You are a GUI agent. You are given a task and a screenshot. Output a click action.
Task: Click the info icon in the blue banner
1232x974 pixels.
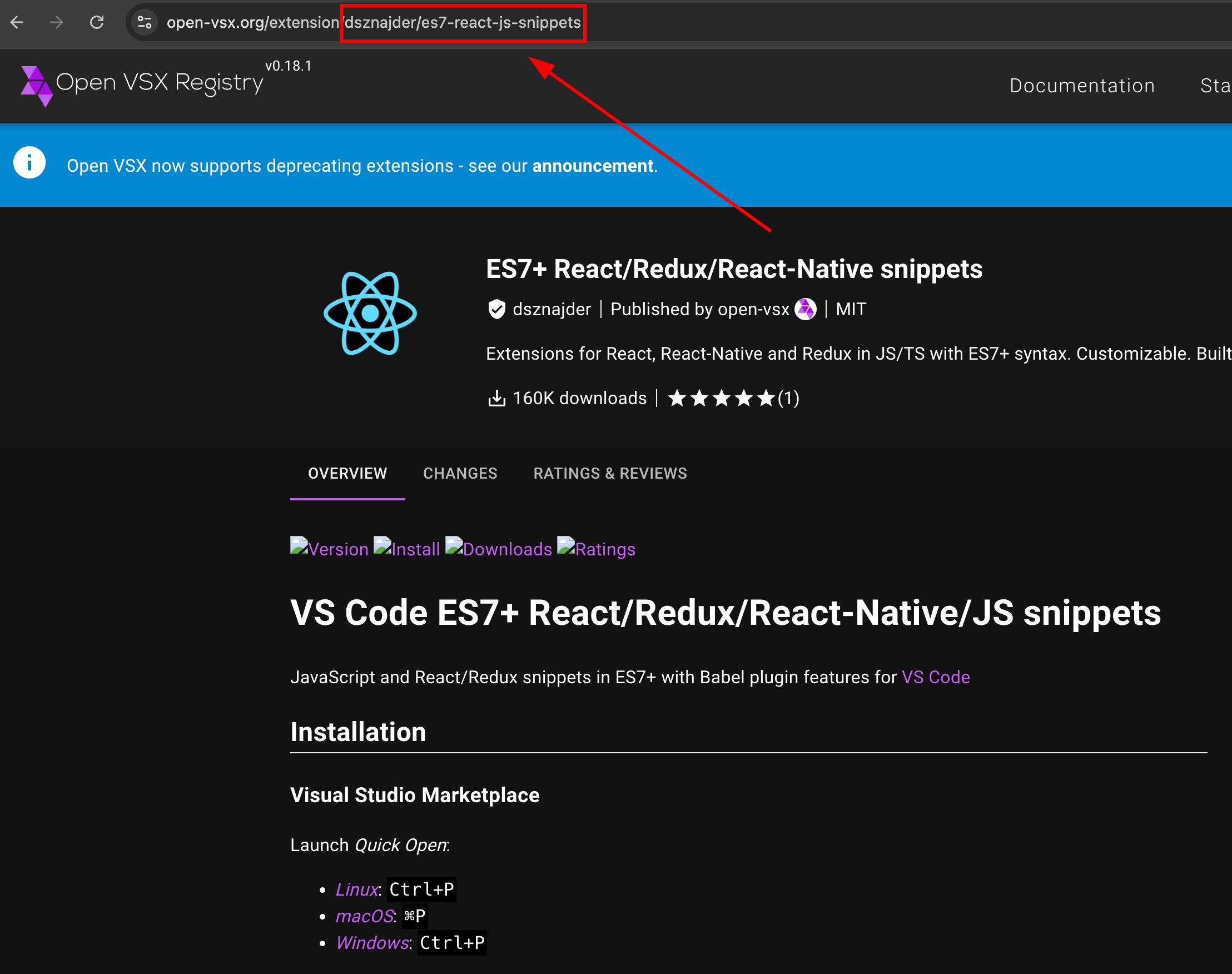pyautogui.click(x=29, y=163)
